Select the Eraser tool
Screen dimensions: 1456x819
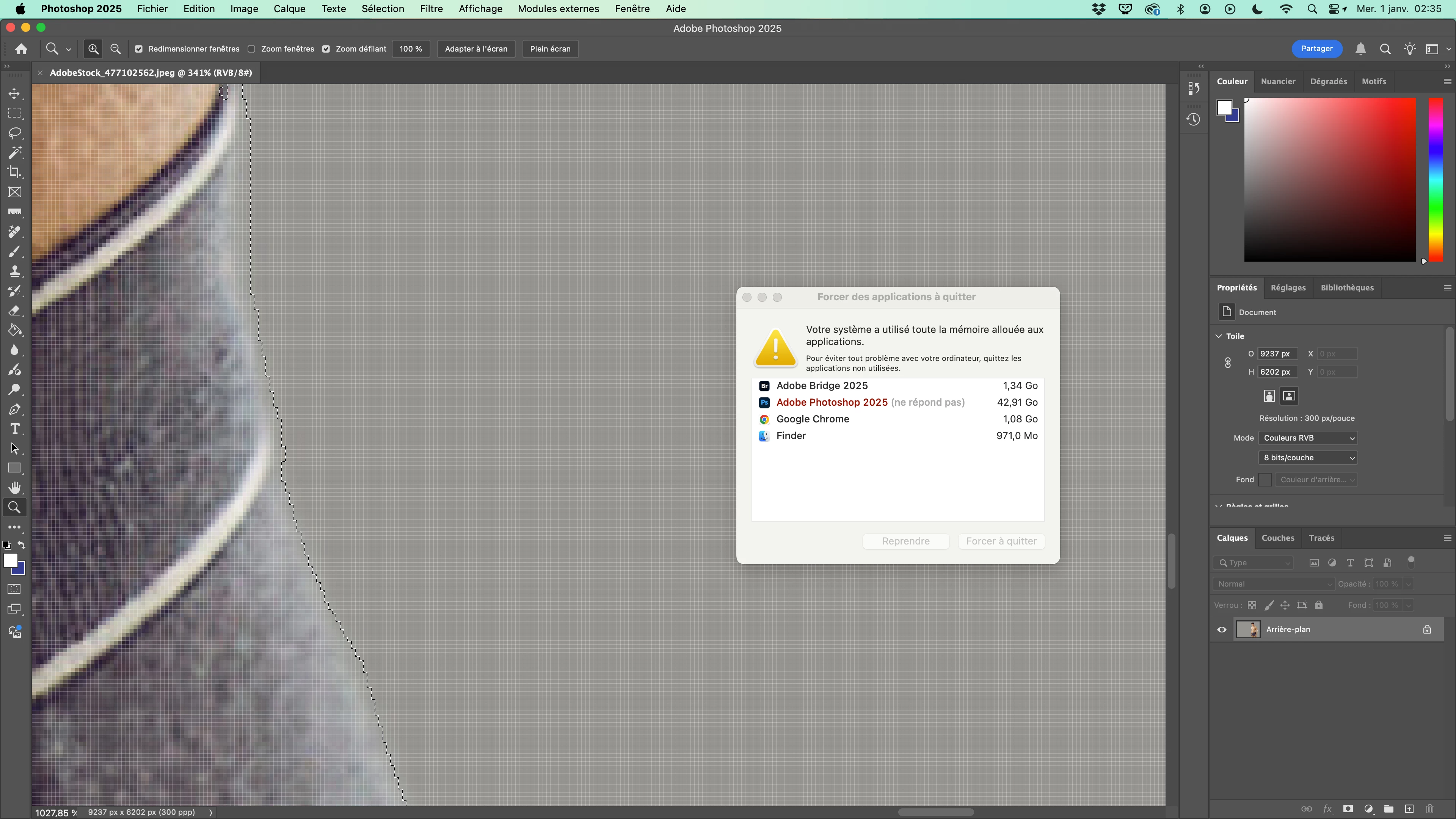tap(15, 310)
